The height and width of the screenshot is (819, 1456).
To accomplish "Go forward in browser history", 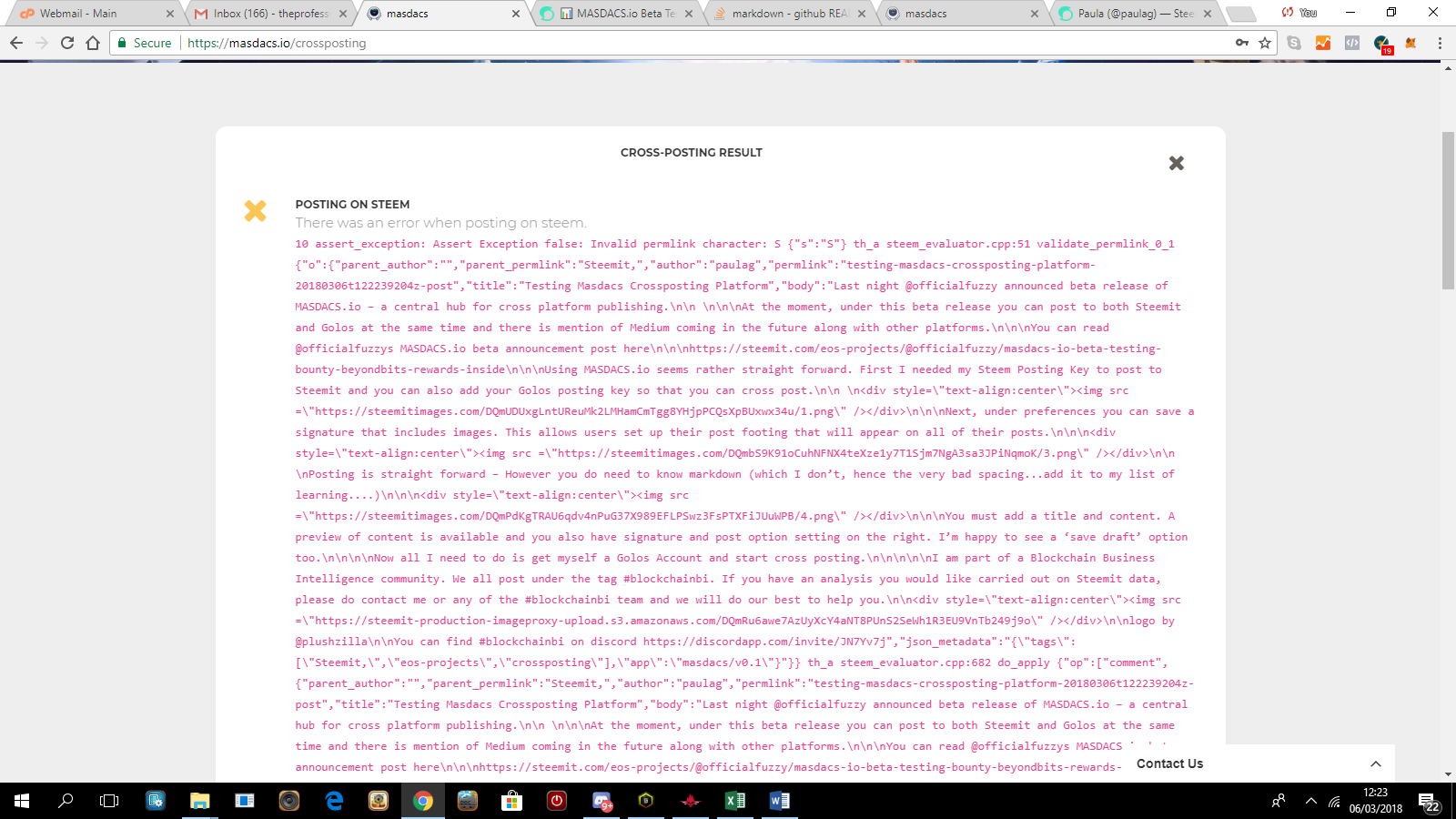I will click(x=42, y=43).
